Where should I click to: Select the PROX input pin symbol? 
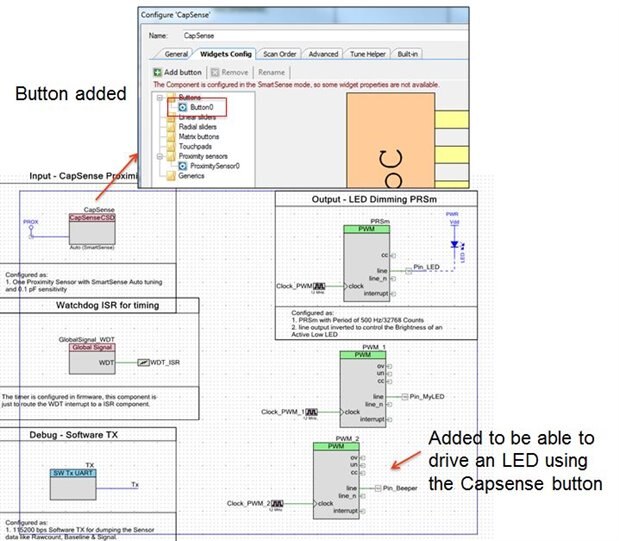click(x=32, y=231)
